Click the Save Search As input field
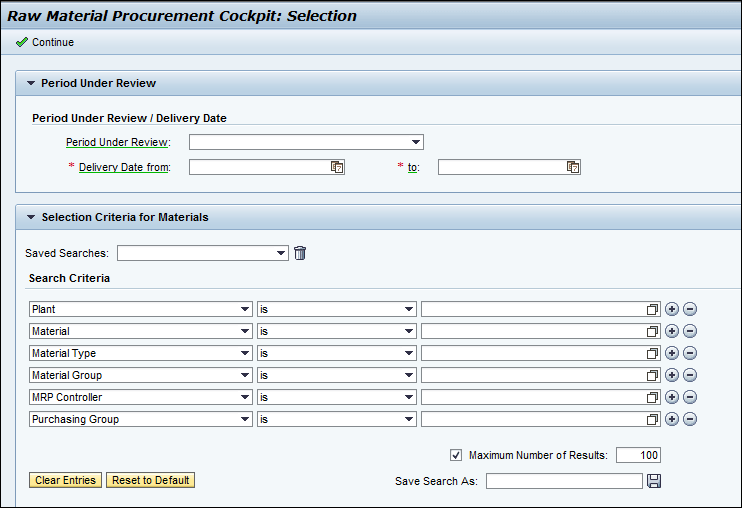742x508 pixels. [x=564, y=481]
